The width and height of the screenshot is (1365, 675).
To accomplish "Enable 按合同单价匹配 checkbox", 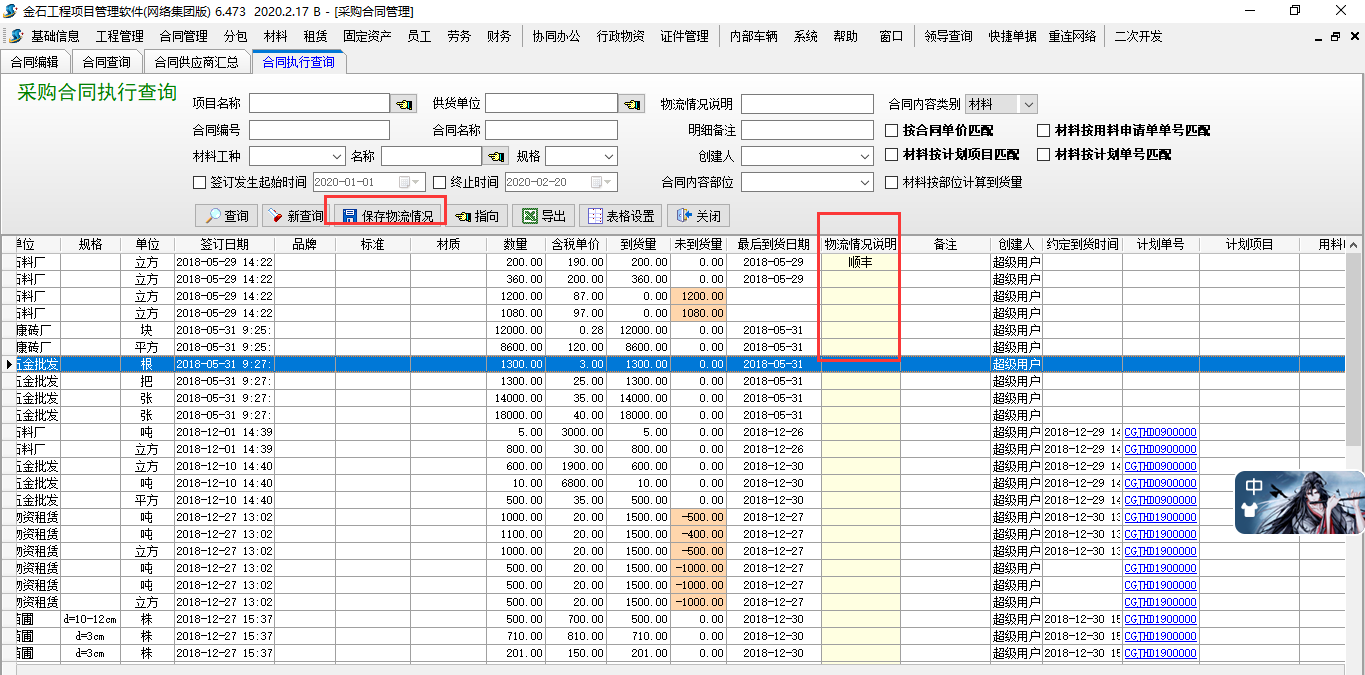I will [893, 130].
